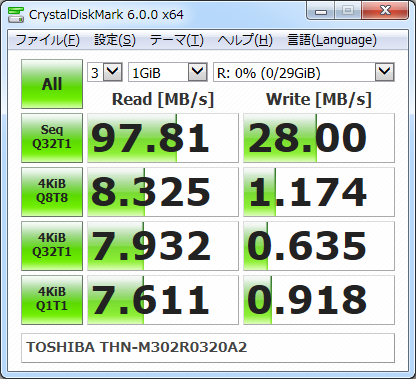Start the 4KiB Q1T1 test
Screen dimensions: 416x379
[x=52, y=300]
